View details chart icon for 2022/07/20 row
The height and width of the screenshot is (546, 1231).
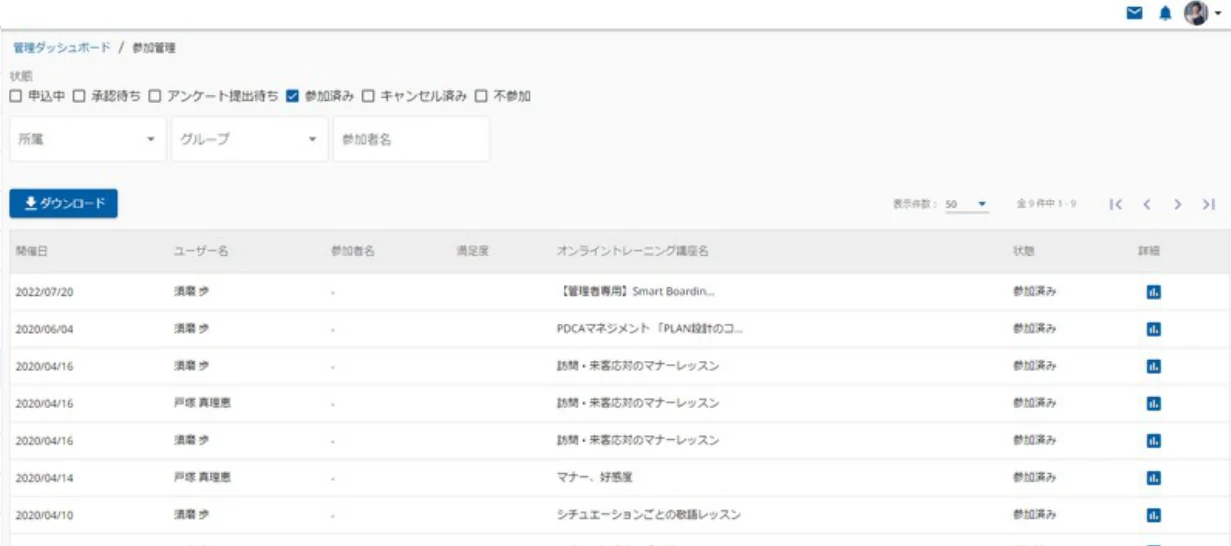1153,292
